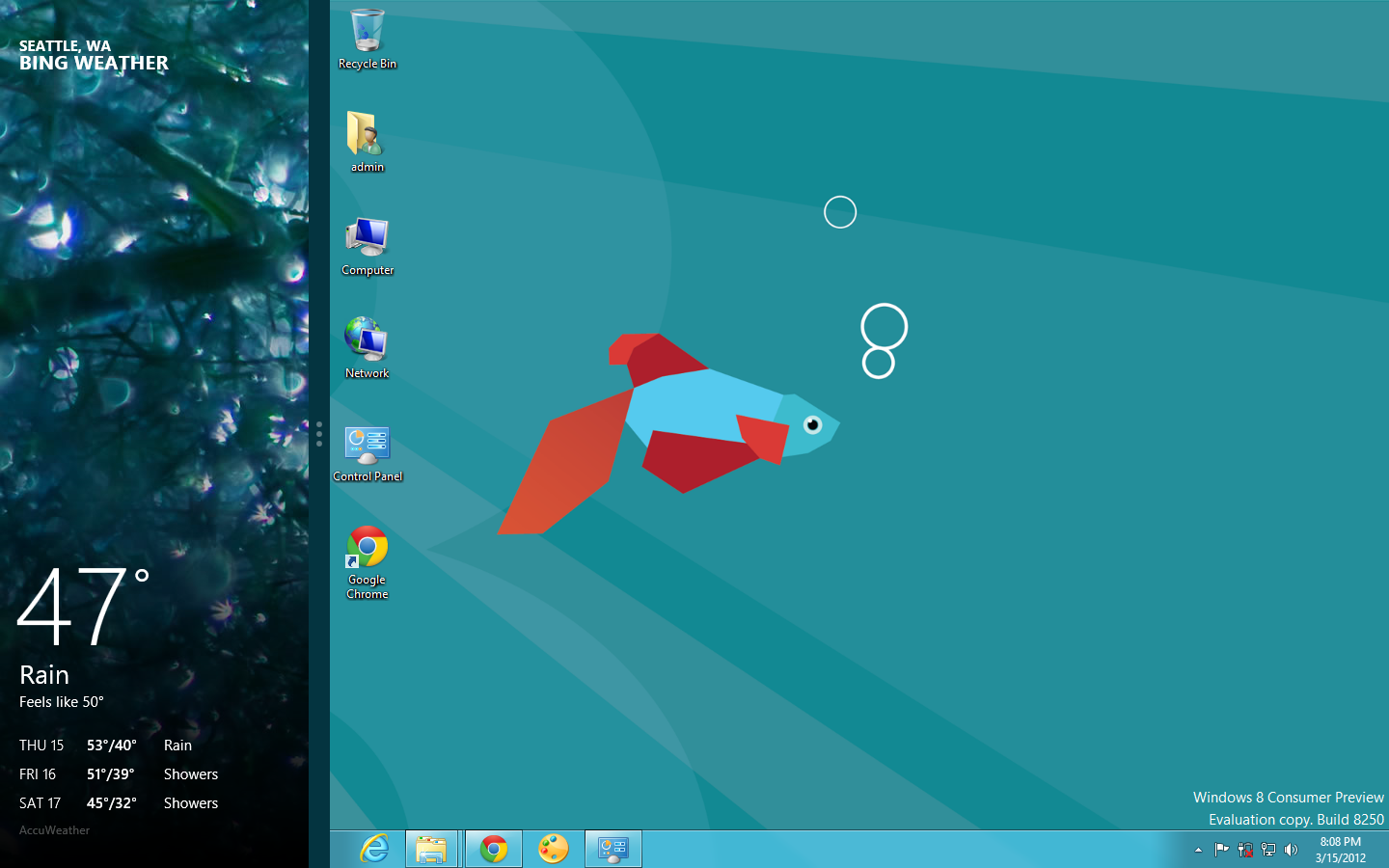This screenshot has height=868, width=1389.
Task: Select the Computer desktop icon
Action: pos(368,246)
